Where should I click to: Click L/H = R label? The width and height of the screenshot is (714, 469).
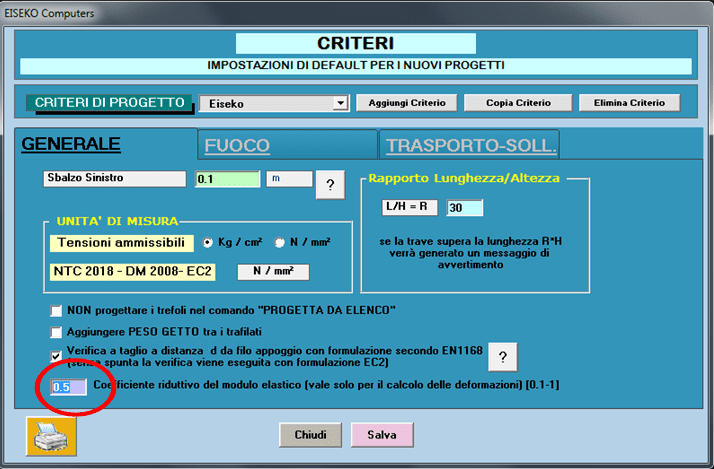click(x=409, y=207)
